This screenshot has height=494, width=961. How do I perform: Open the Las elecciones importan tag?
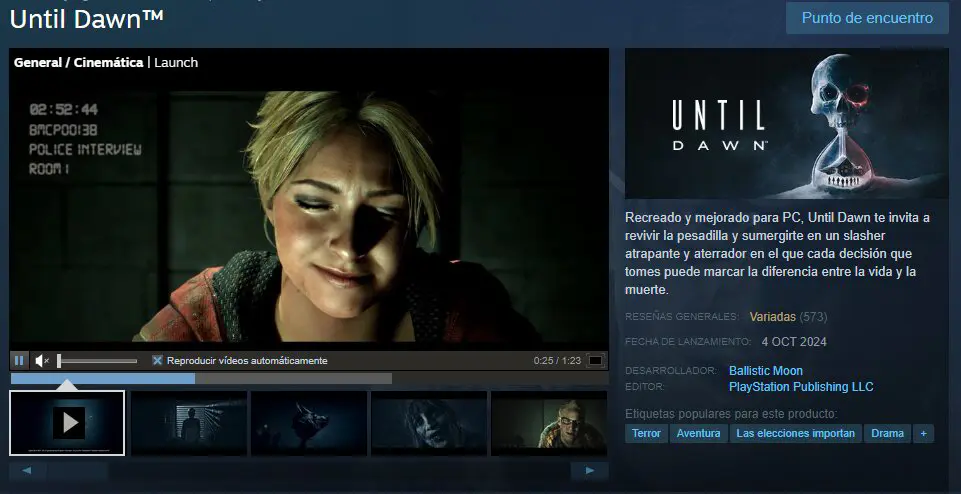(796, 433)
